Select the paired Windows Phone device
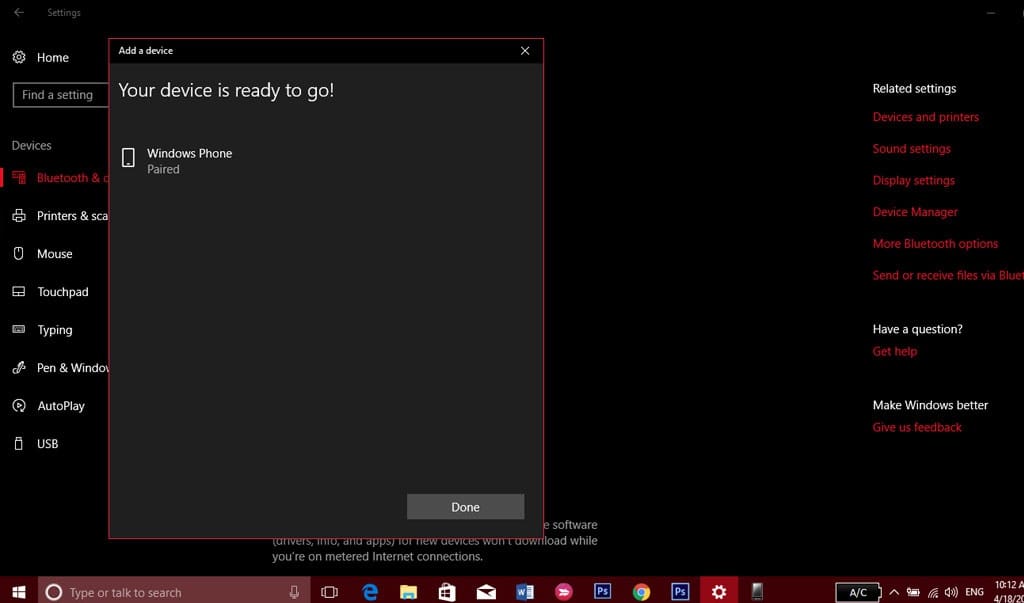 point(189,160)
